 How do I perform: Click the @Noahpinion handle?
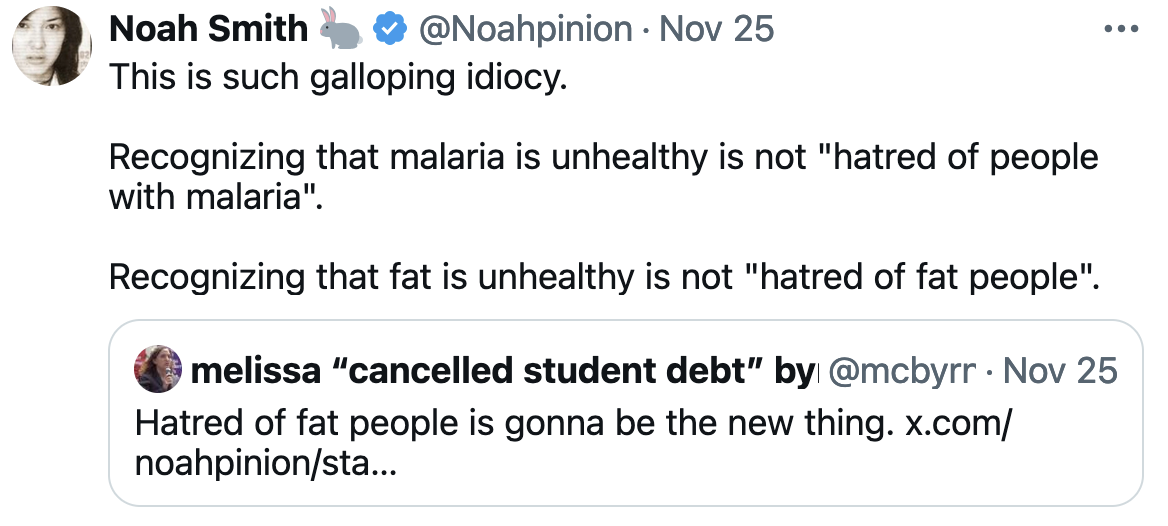525,30
